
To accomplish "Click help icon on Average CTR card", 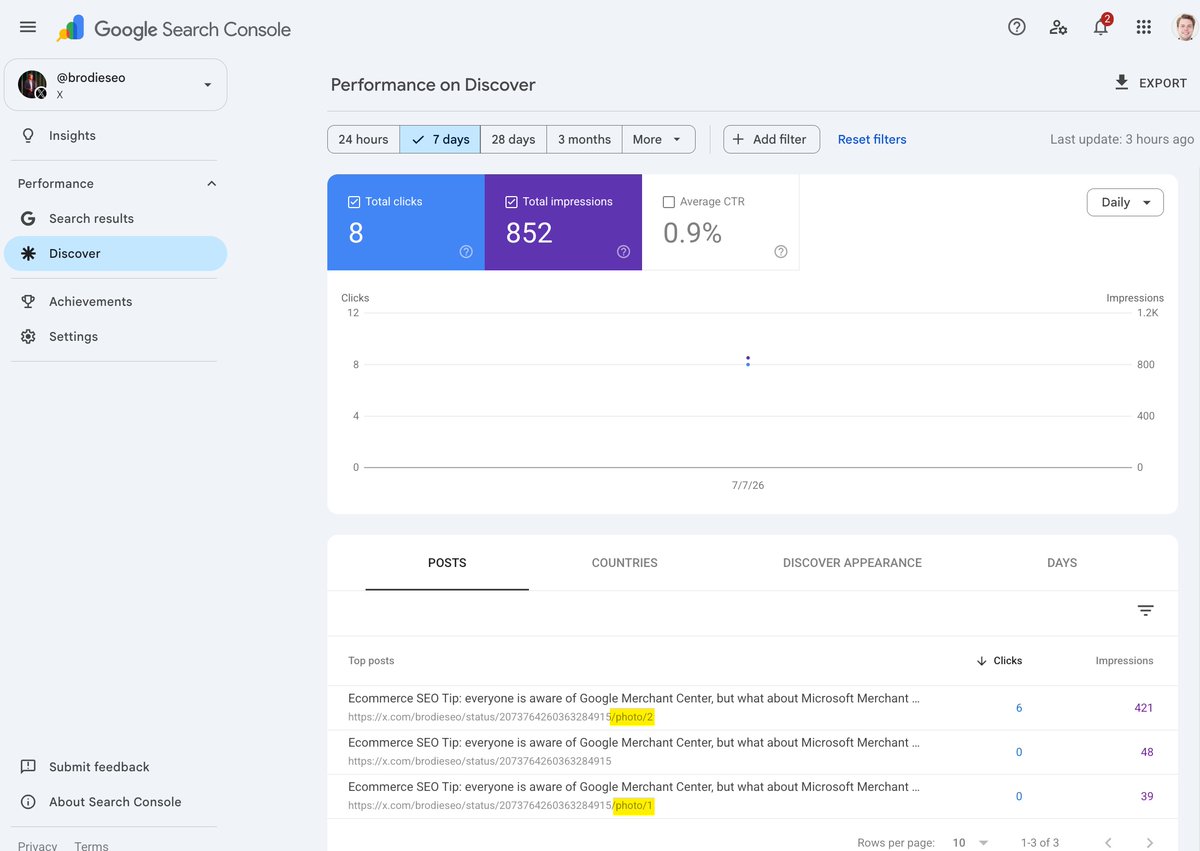I will pos(781,252).
